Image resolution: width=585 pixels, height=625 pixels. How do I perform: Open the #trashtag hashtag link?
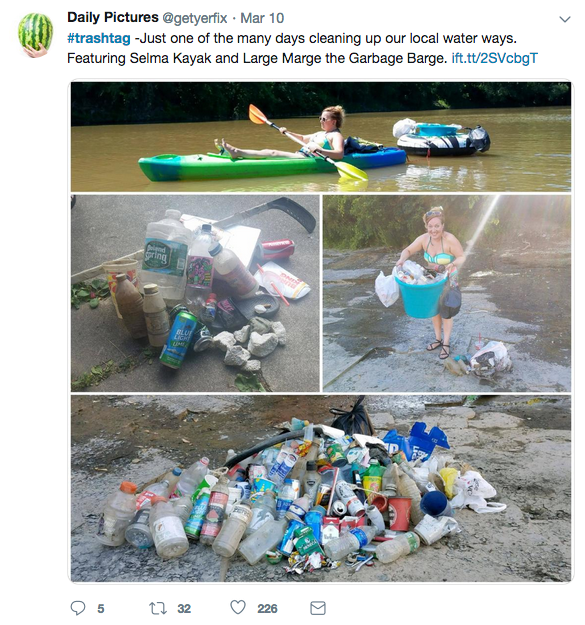coord(99,38)
